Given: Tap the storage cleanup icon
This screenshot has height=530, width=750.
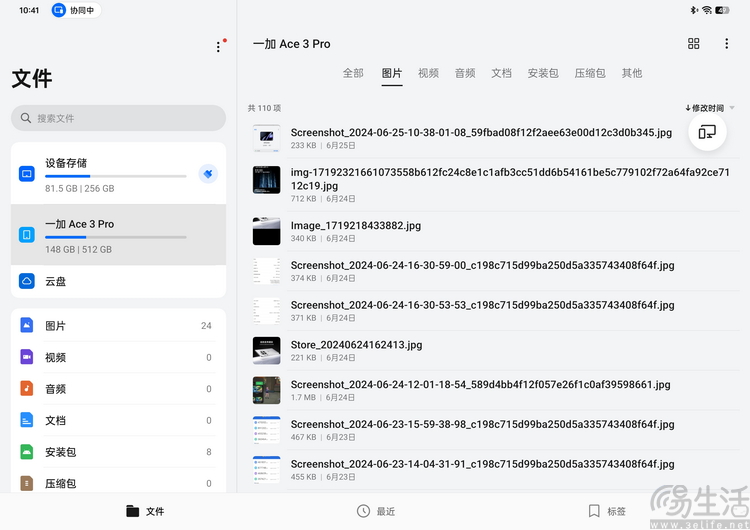Looking at the screenshot, I should click(208, 174).
